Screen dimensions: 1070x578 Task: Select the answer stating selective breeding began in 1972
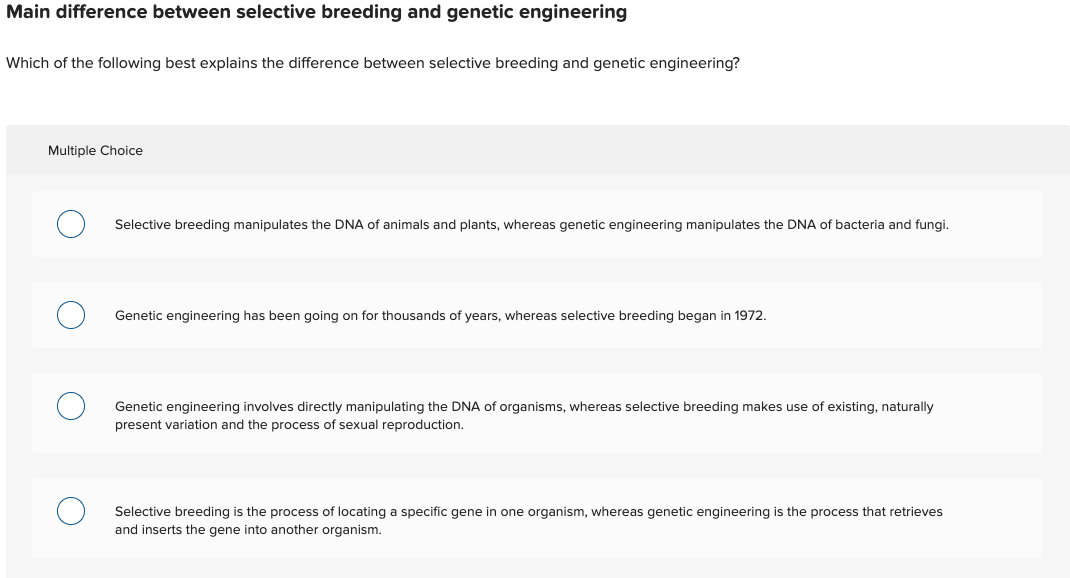[x=440, y=315]
